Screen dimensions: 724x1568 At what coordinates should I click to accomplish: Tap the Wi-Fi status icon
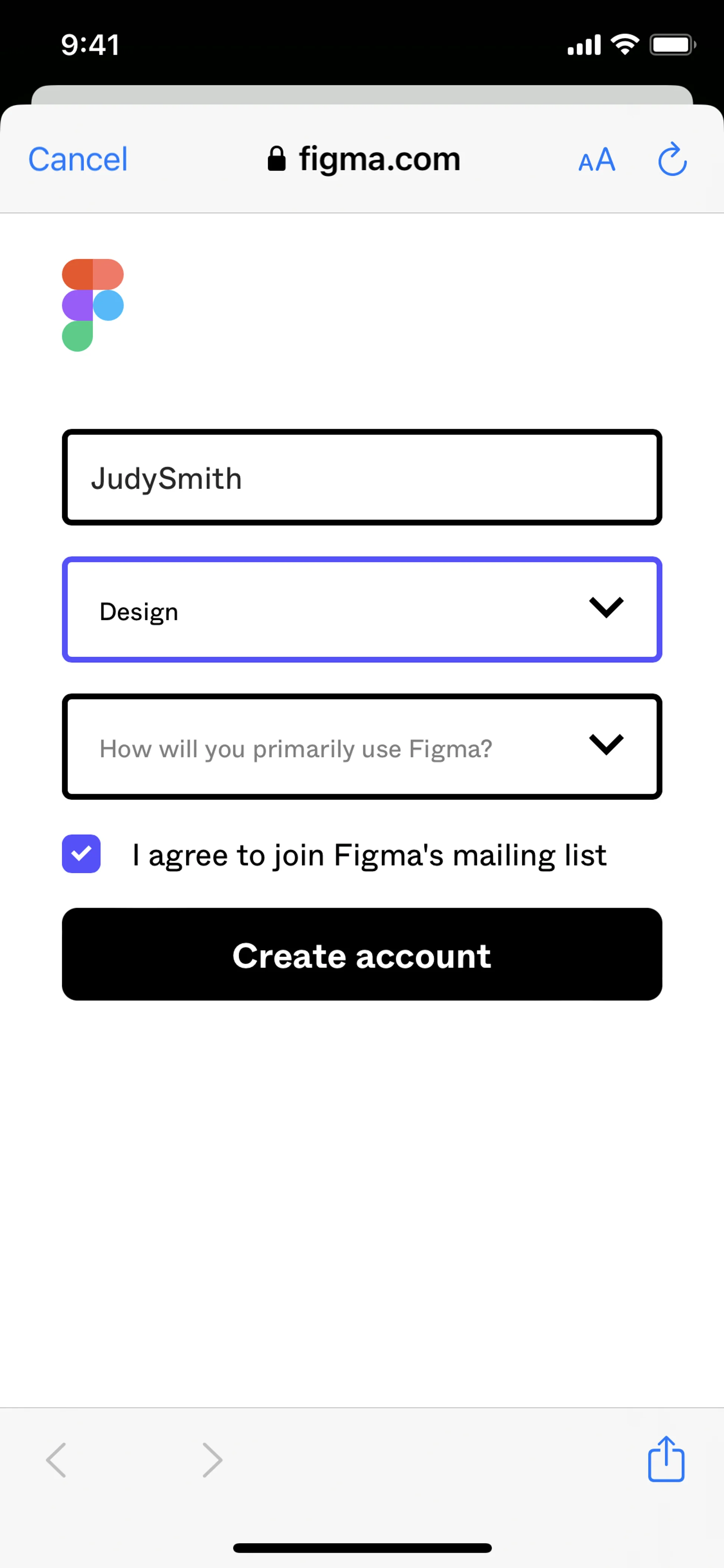click(625, 45)
